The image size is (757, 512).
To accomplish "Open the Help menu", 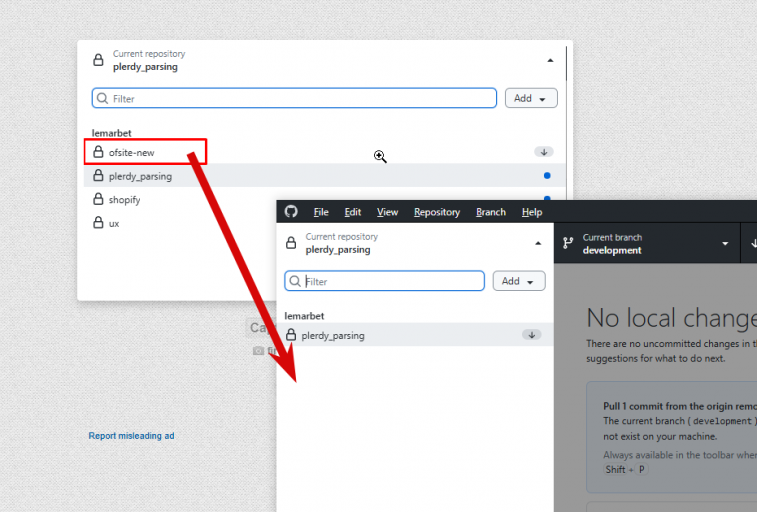I will [532, 212].
